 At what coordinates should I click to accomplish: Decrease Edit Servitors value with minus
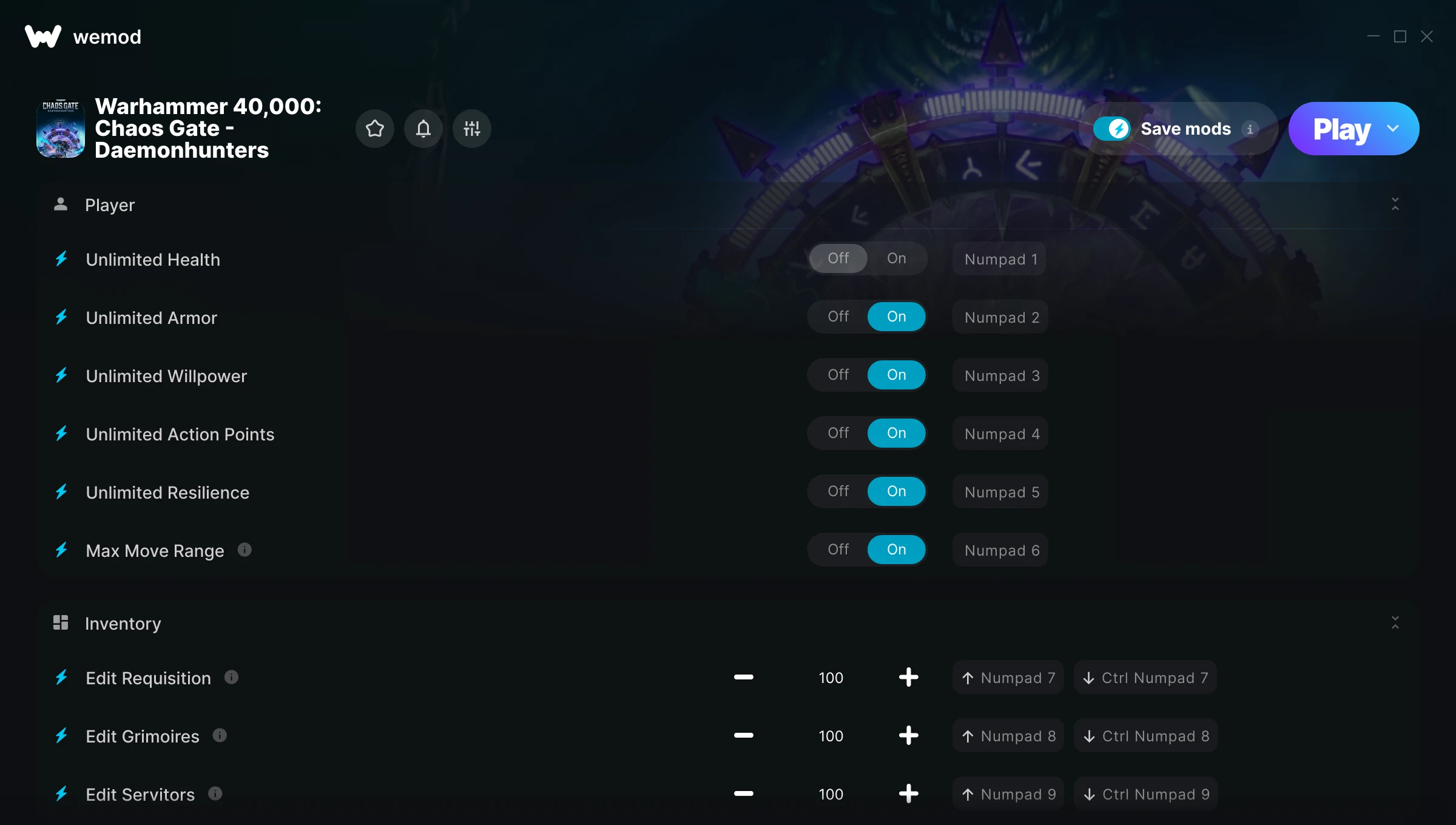743,793
